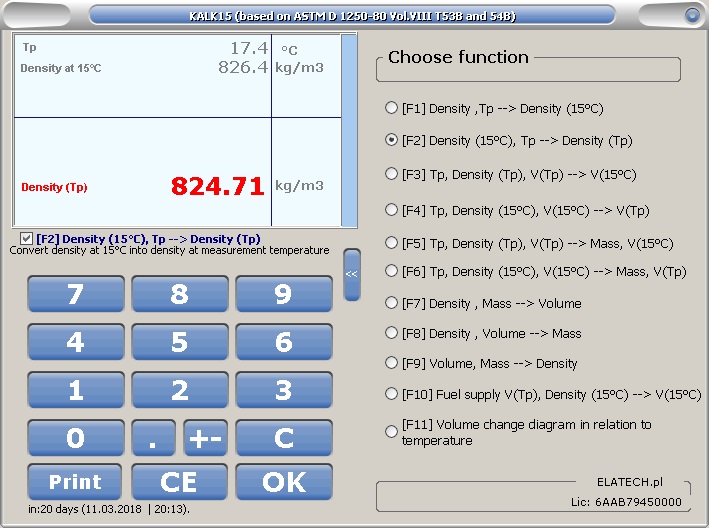Click the Density at 15°C value 826.4
Image resolution: width=709 pixels, height=528 pixels.
point(243,67)
